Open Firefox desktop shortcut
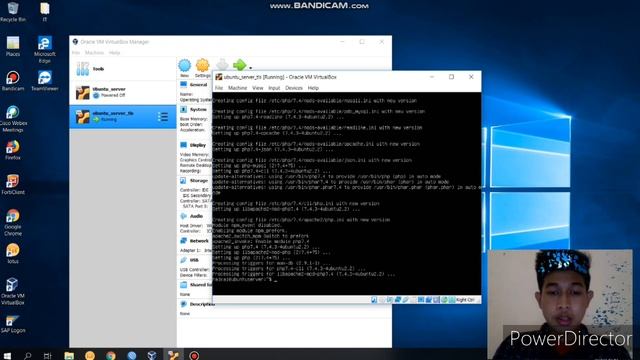Screen dimensions: 640x360 pos(13,150)
